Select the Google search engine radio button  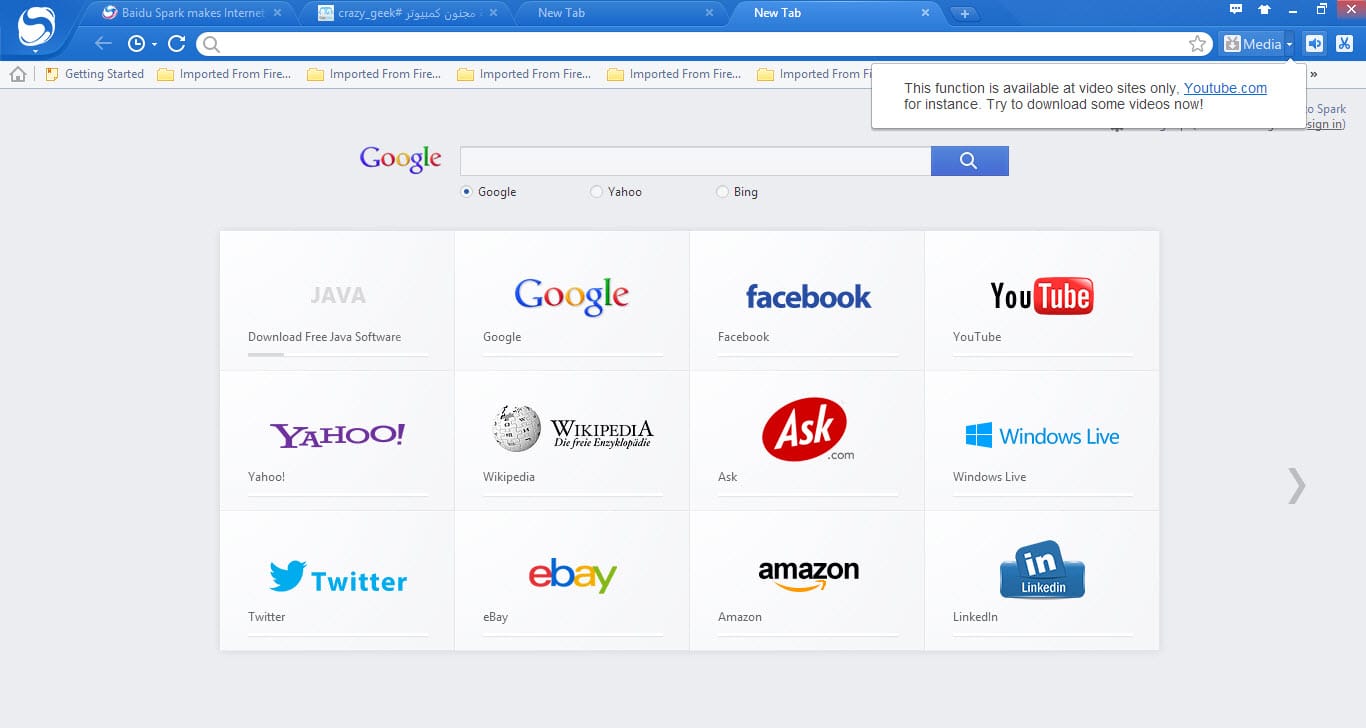pos(466,192)
